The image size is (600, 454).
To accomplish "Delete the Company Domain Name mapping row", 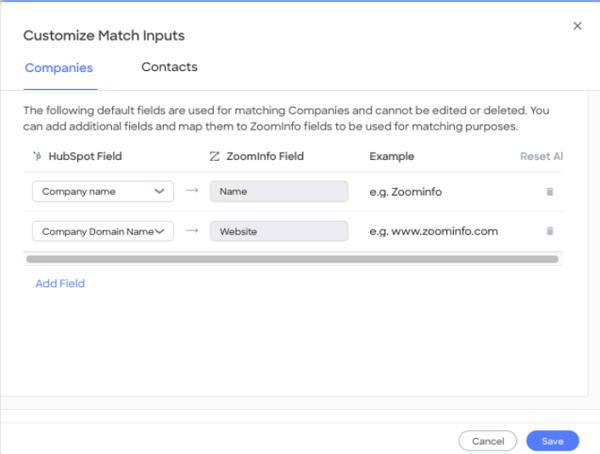I will tap(550, 231).
